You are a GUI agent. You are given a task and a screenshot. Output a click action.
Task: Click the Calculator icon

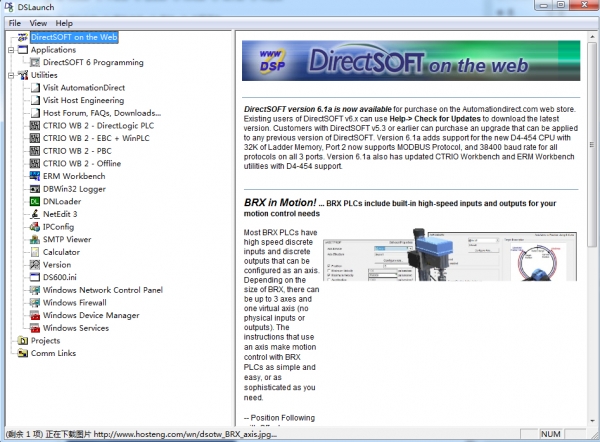click(x=35, y=252)
